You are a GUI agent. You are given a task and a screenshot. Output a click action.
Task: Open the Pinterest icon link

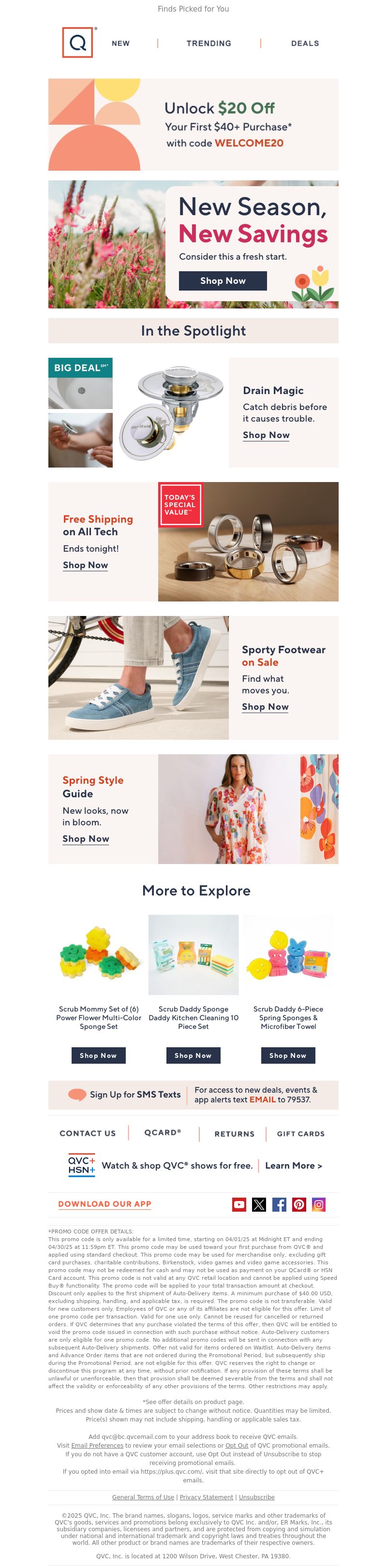point(299,1204)
